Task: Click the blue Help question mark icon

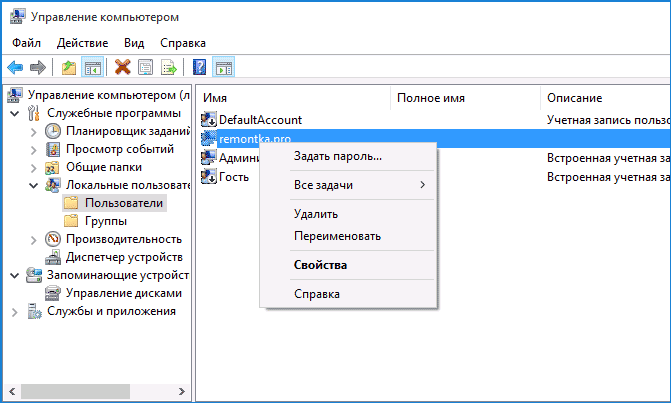Action: click(x=199, y=68)
